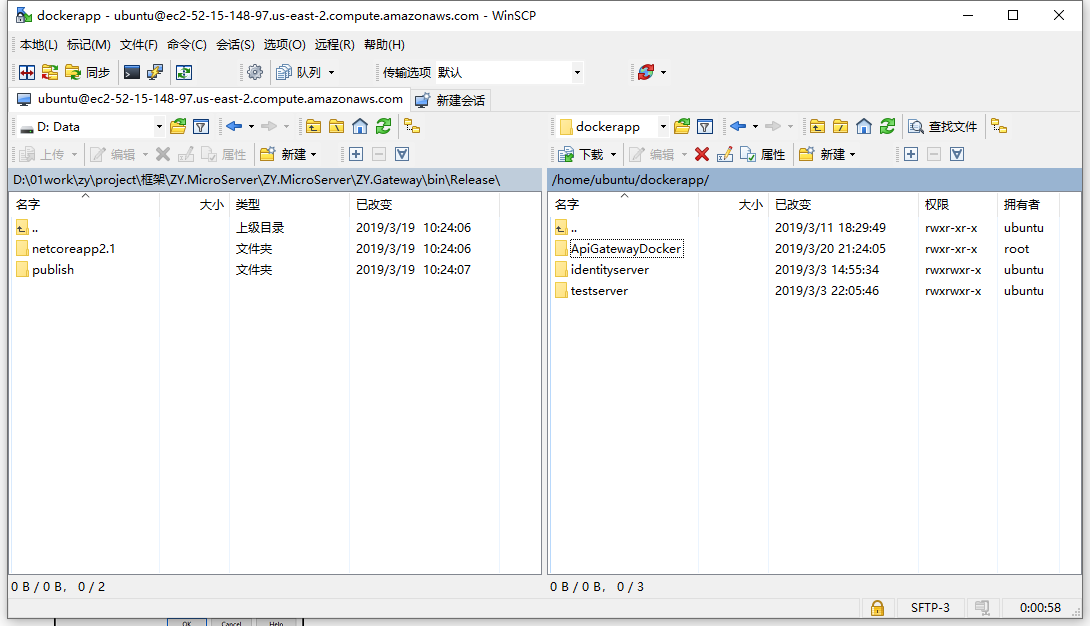
Task: Click the Synchronize Browsing icon
Action: pyautogui.click(x=50, y=72)
